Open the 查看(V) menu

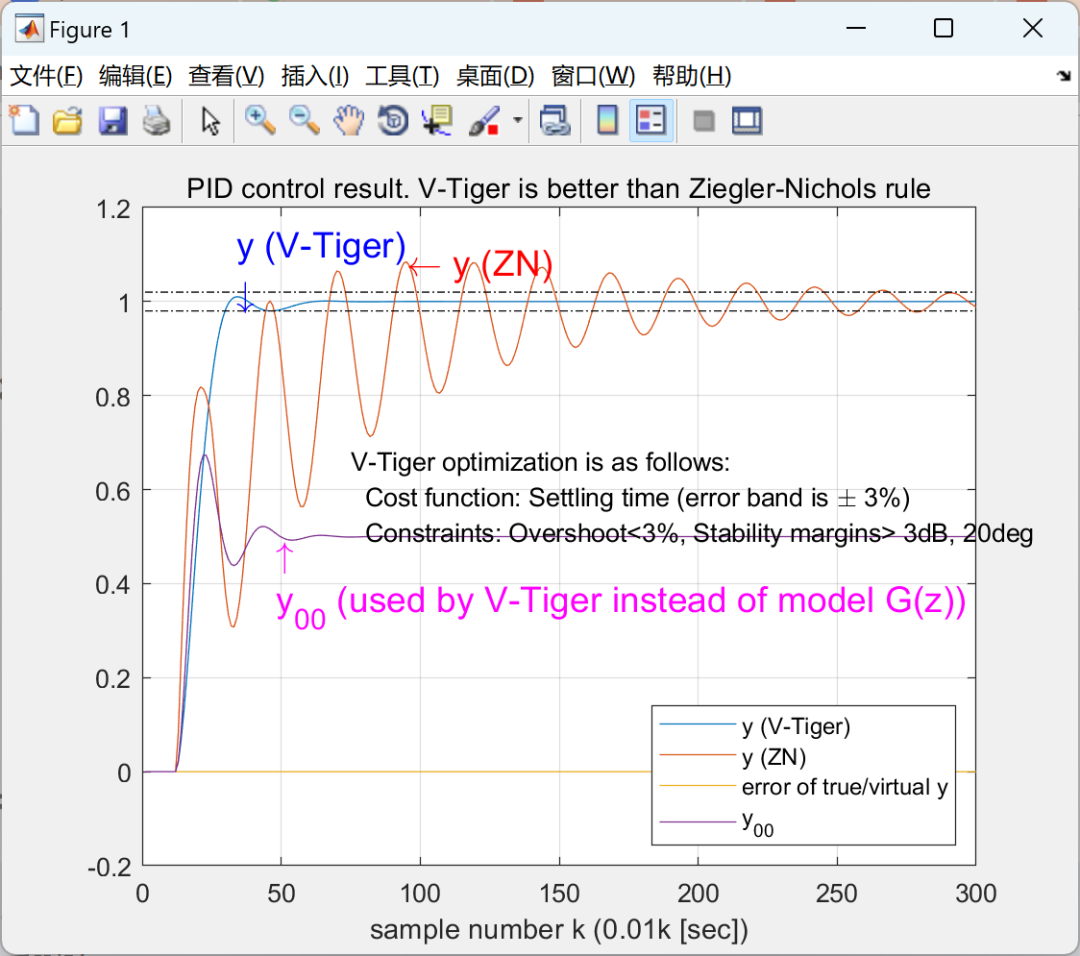point(226,76)
